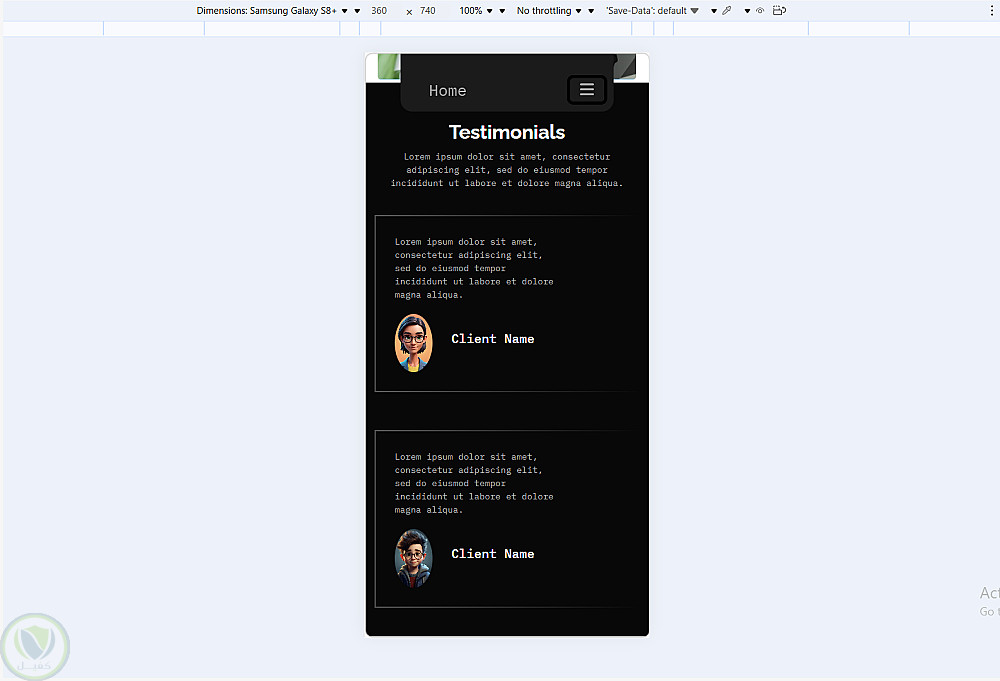The height and width of the screenshot is (681, 1000).
Task: Open the hamburger navigation menu
Action: tap(587, 90)
